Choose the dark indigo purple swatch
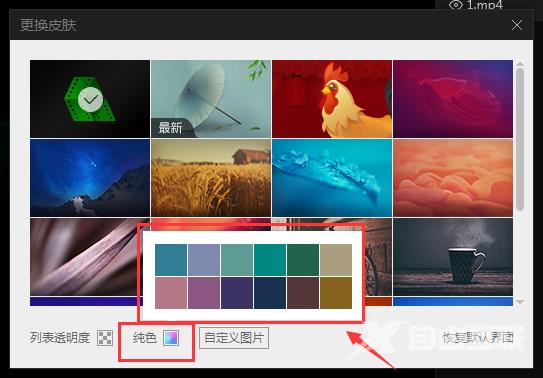543x378 pixels. pyautogui.click(x=237, y=292)
